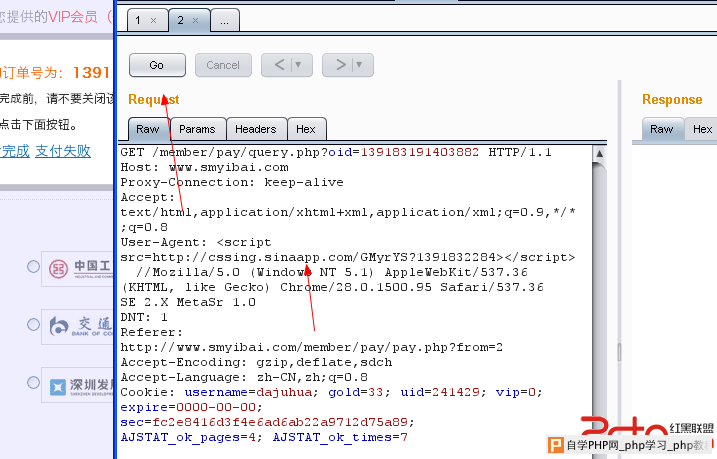Select Repeater tab 2
The image size is (717, 459).
(x=181, y=21)
